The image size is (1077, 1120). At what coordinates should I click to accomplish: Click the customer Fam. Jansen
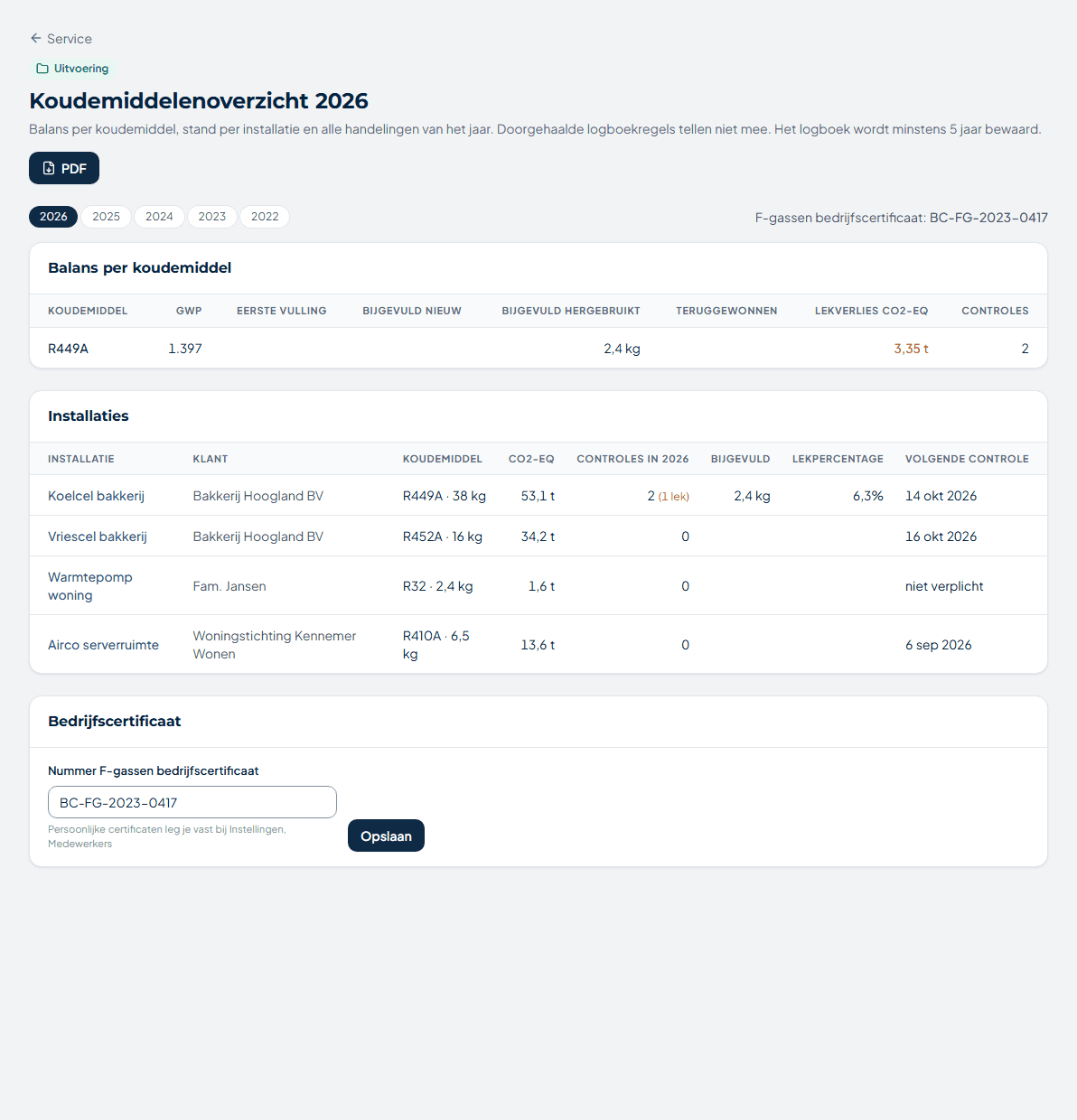[229, 586]
